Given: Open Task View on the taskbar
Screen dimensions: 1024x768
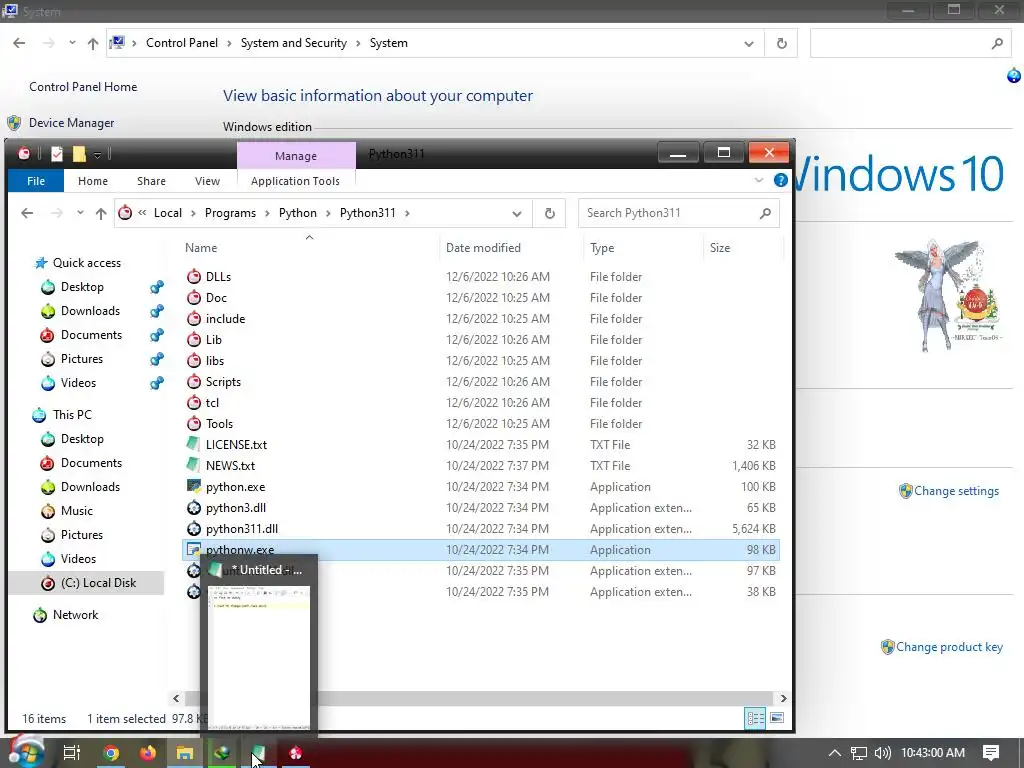Looking at the screenshot, I should point(72,753).
